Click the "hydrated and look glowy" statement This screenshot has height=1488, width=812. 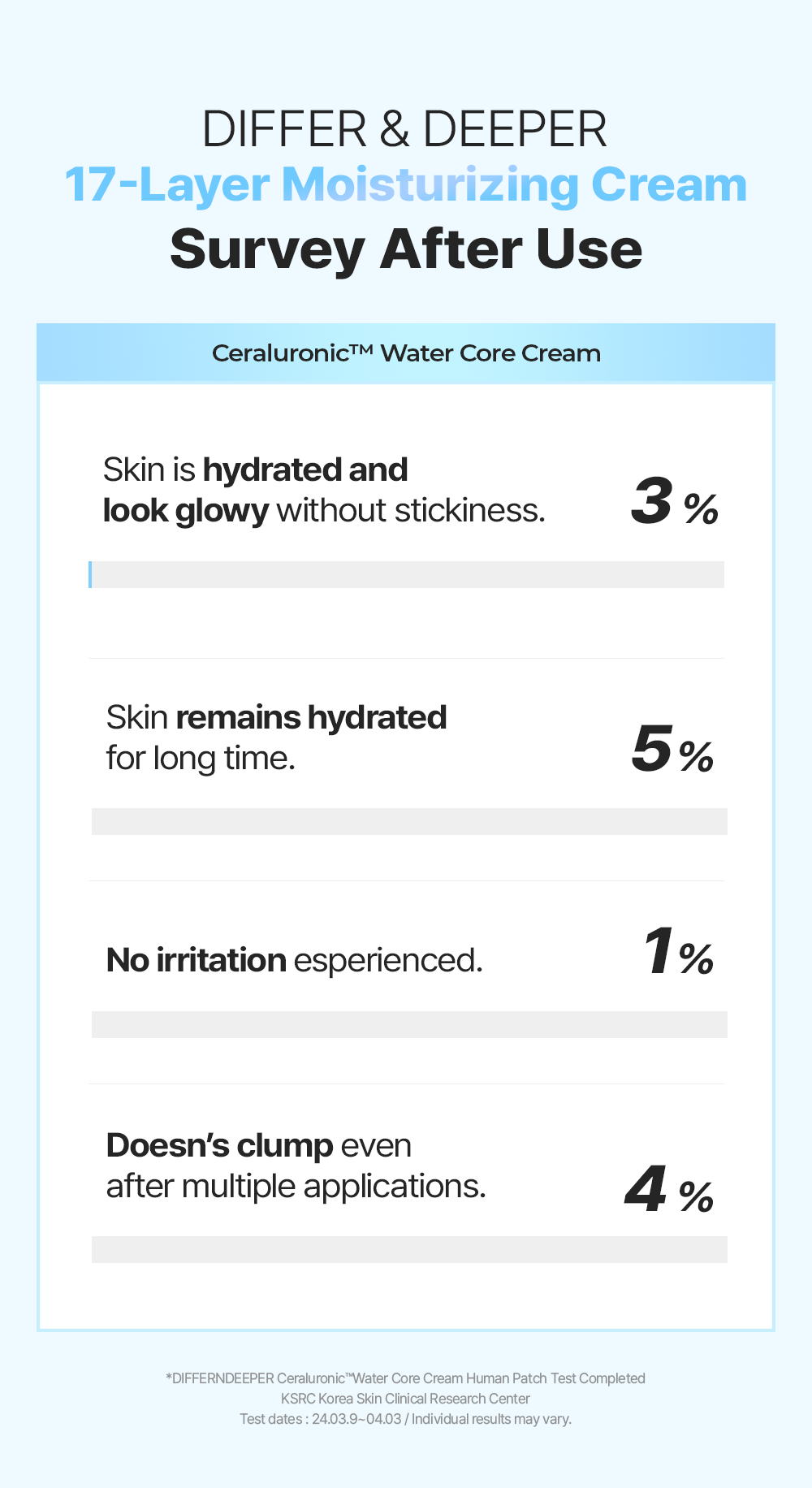coord(324,491)
